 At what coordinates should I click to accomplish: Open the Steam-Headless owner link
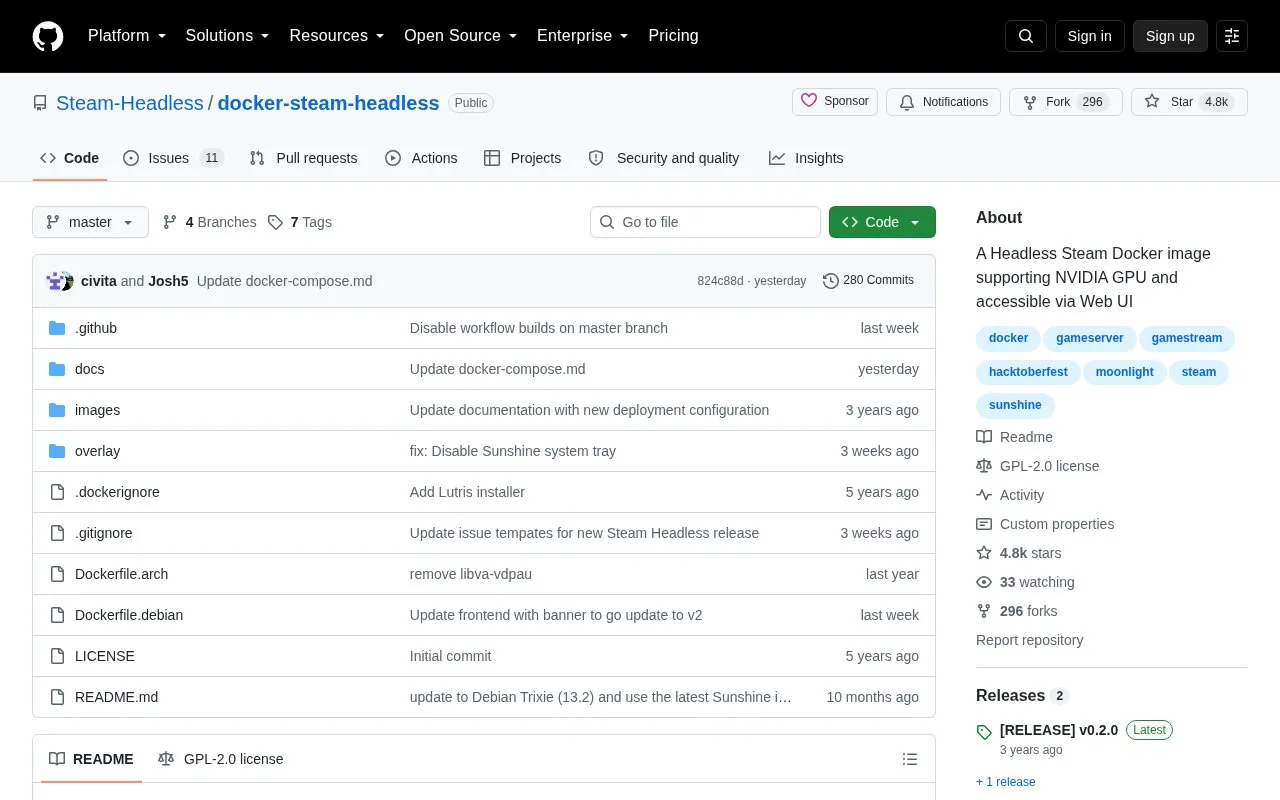129,103
